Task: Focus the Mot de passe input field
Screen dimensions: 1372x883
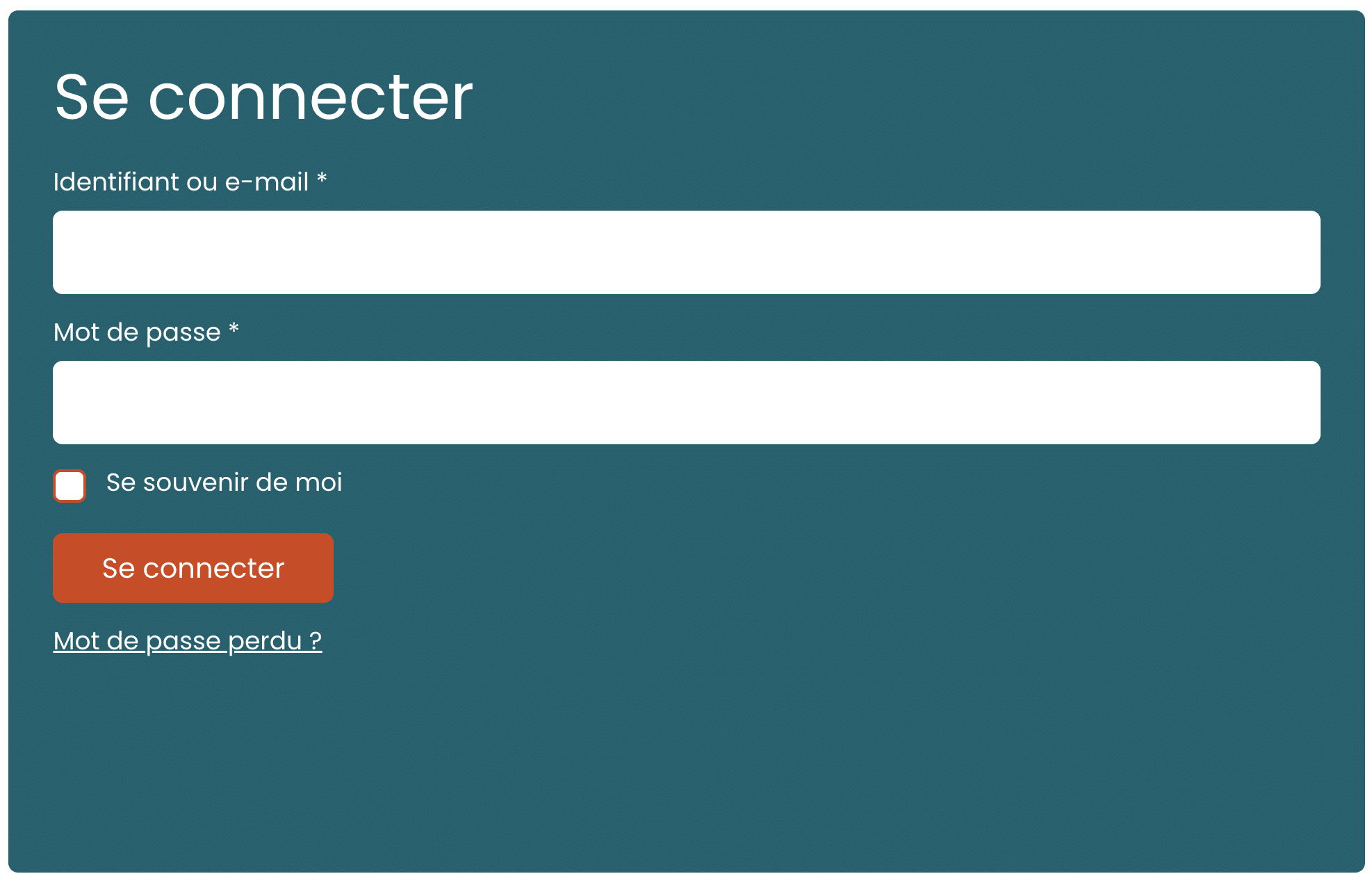Action: click(686, 403)
